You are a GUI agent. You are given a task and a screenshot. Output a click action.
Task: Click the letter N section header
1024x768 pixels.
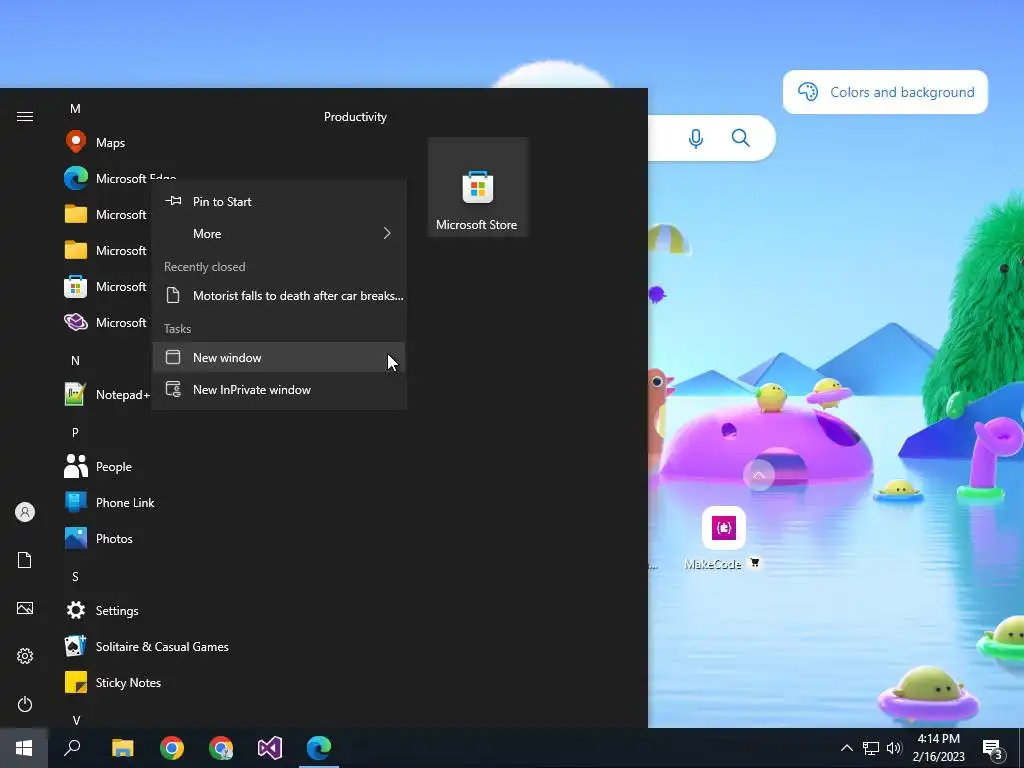pyautogui.click(x=75, y=360)
